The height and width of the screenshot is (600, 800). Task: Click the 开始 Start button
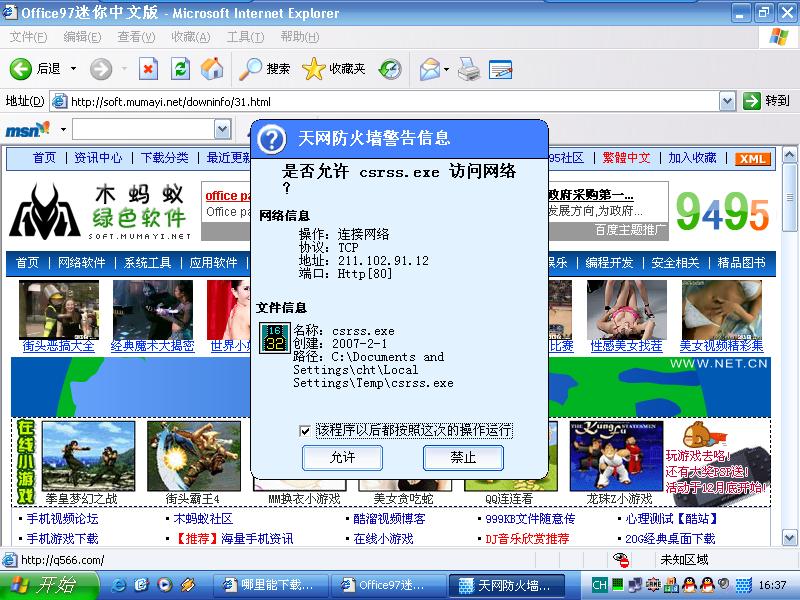tap(48, 585)
